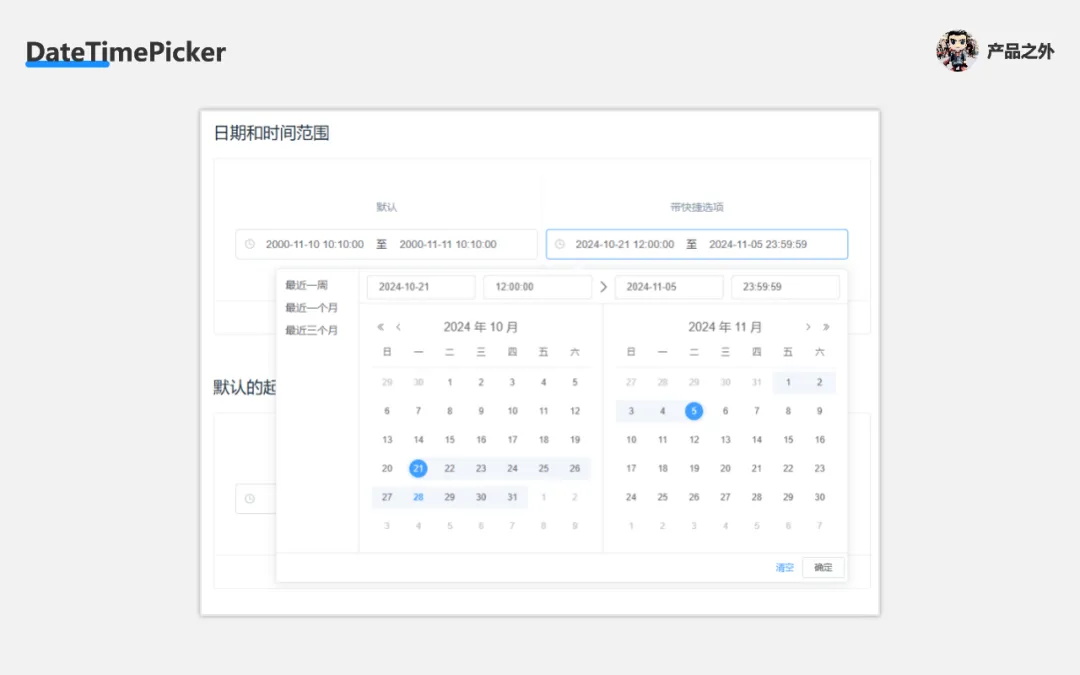The height and width of the screenshot is (675, 1080).
Task: Click start date field 2024-10-21
Action: (x=421, y=287)
